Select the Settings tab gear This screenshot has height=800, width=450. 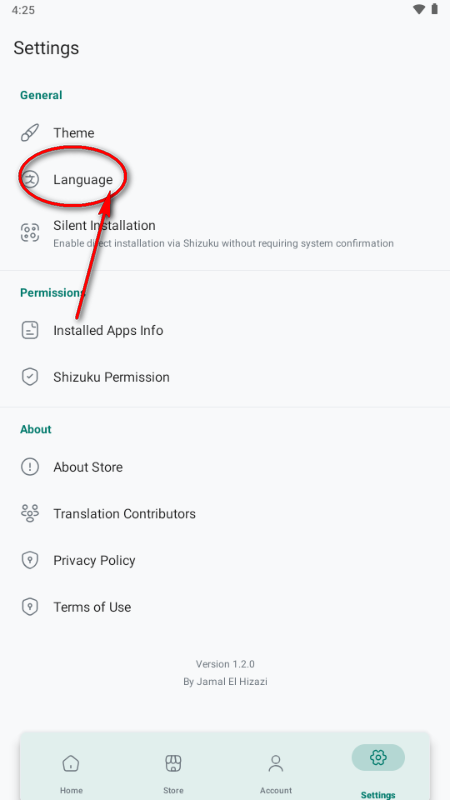(378, 757)
